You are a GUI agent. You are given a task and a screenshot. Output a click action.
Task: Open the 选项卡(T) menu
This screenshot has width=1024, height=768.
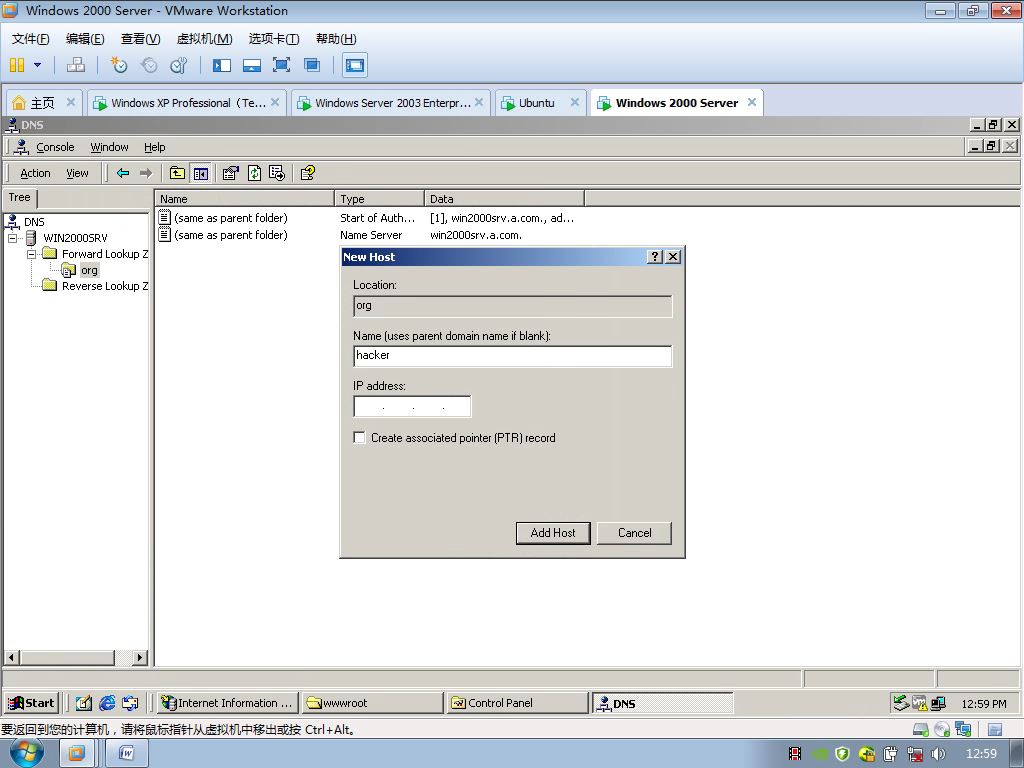tap(274, 39)
